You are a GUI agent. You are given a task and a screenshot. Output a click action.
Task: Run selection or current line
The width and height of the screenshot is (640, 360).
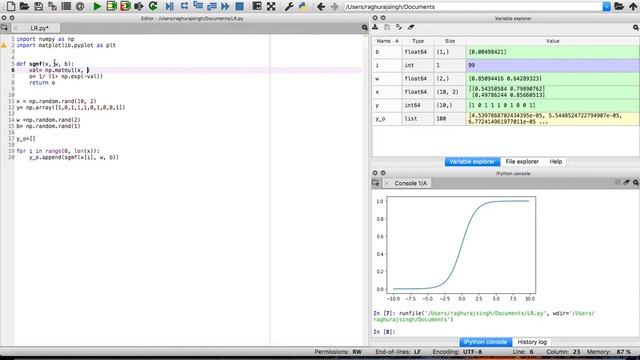click(139, 6)
